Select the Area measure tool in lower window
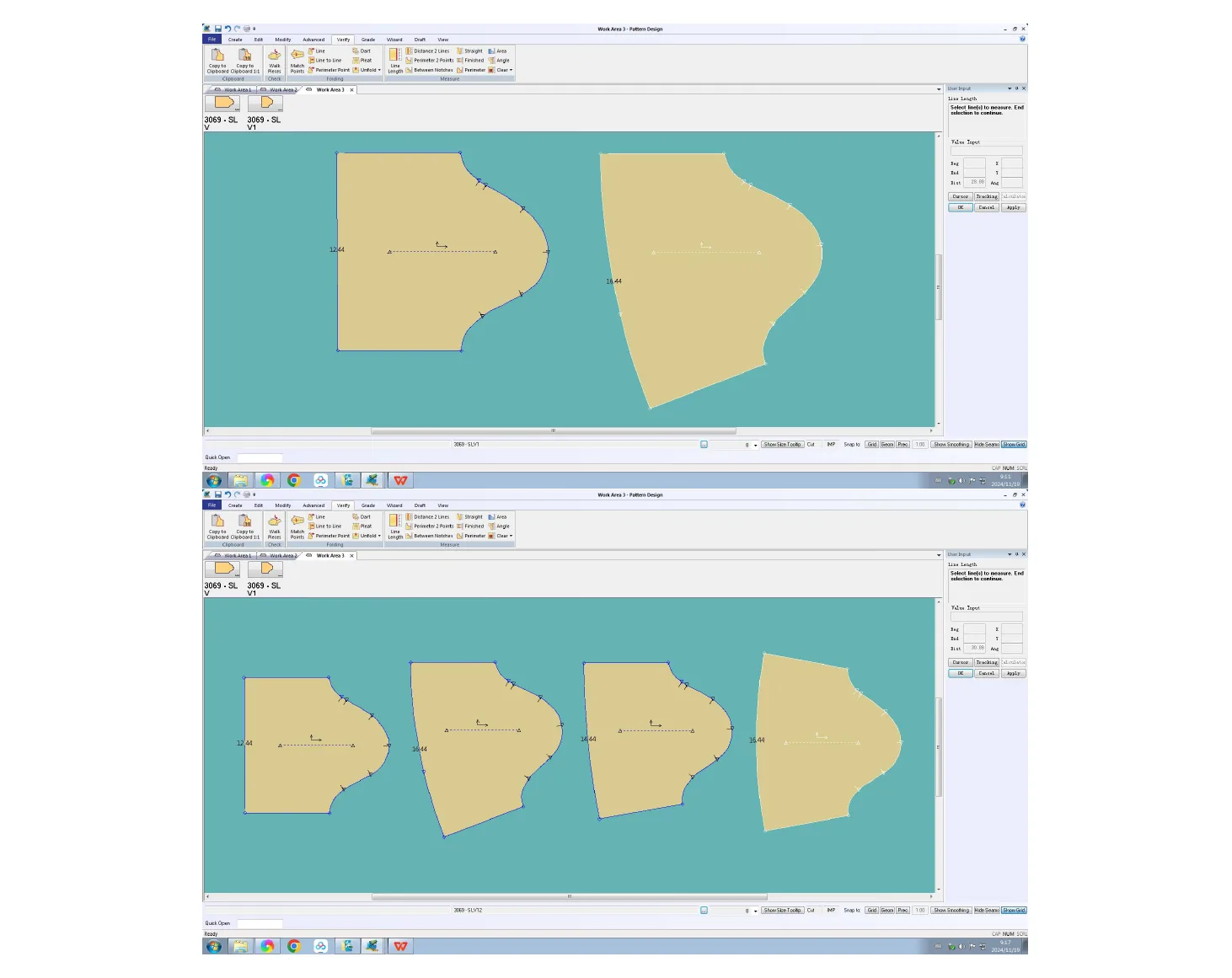This screenshot has width=1232, height=978. 498,517
